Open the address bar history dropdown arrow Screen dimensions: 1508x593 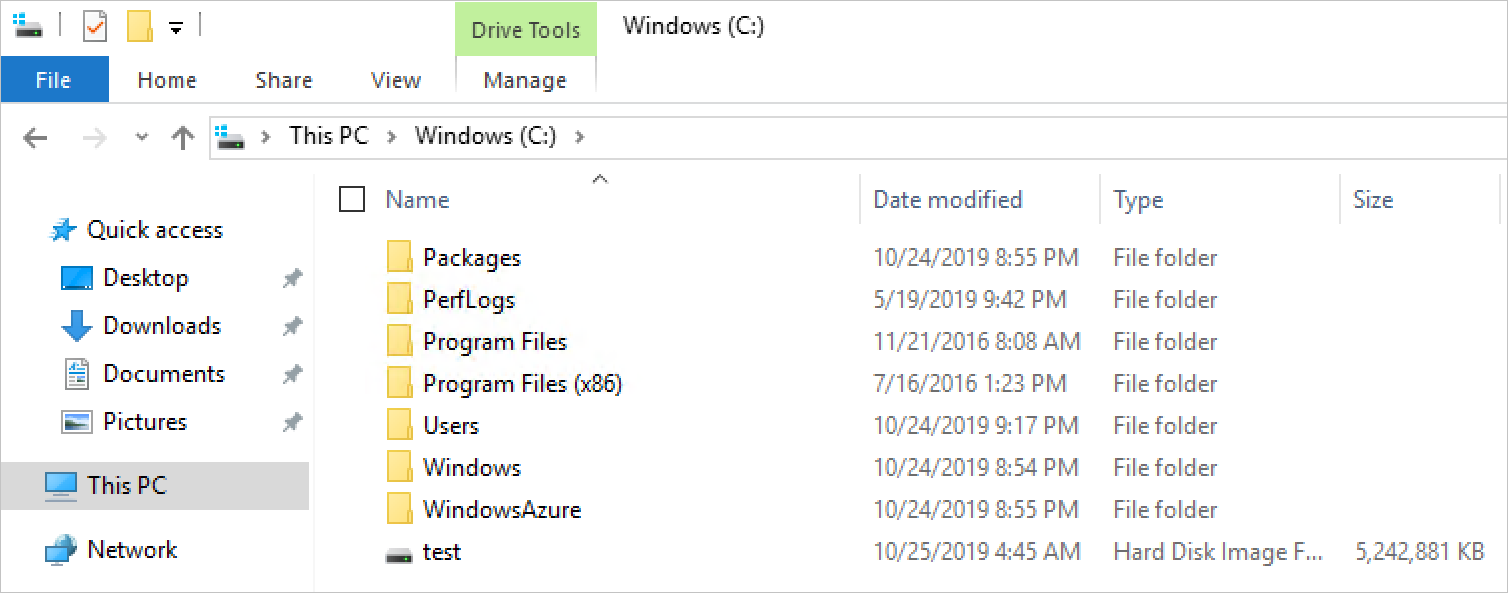[141, 137]
